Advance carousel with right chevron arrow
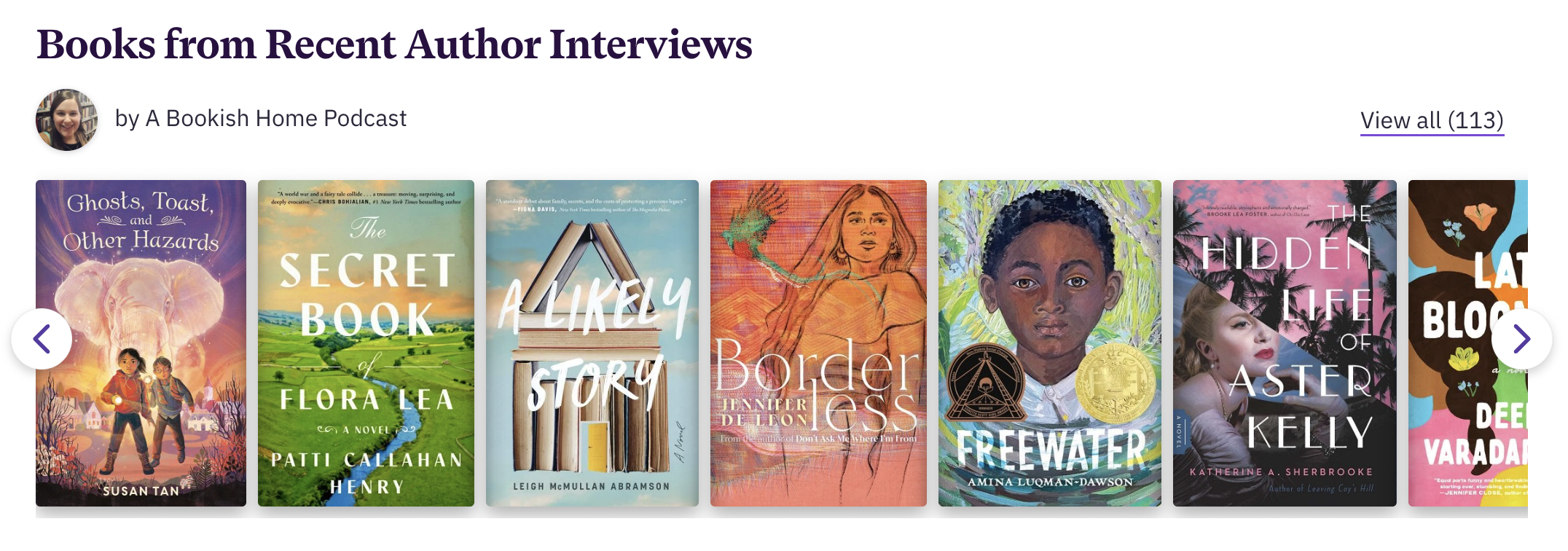 coord(1521,339)
